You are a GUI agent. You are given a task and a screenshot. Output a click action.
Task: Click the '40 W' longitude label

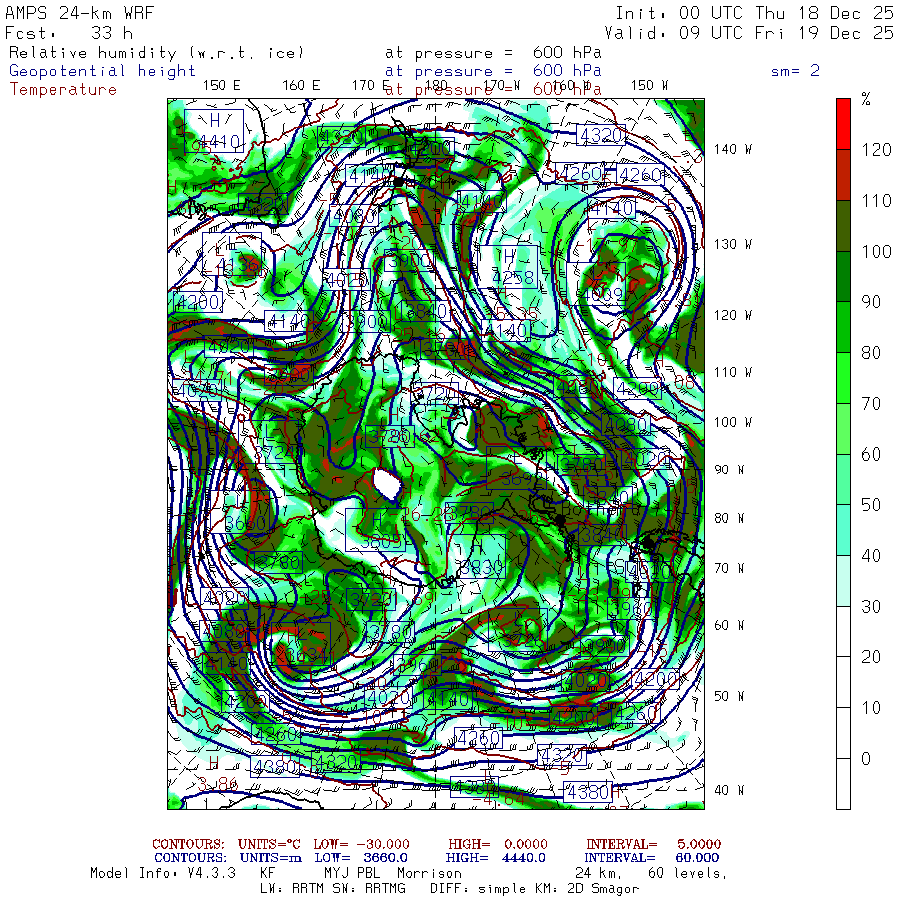[x=728, y=790]
